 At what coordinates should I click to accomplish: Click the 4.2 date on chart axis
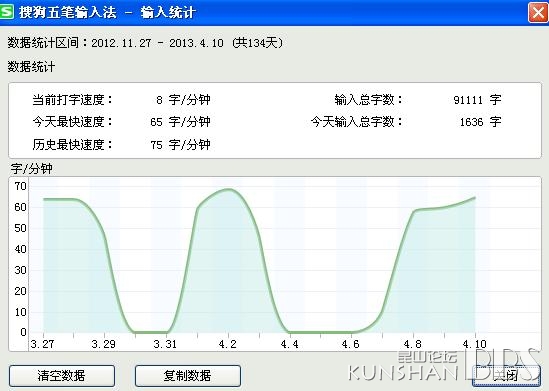pyautogui.click(x=228, y=344)
